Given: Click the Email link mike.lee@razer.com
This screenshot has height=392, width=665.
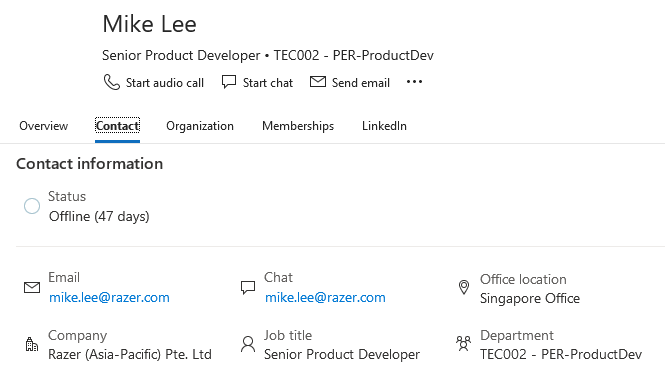Looking at the screenshot, I should (x=109, y=297).
